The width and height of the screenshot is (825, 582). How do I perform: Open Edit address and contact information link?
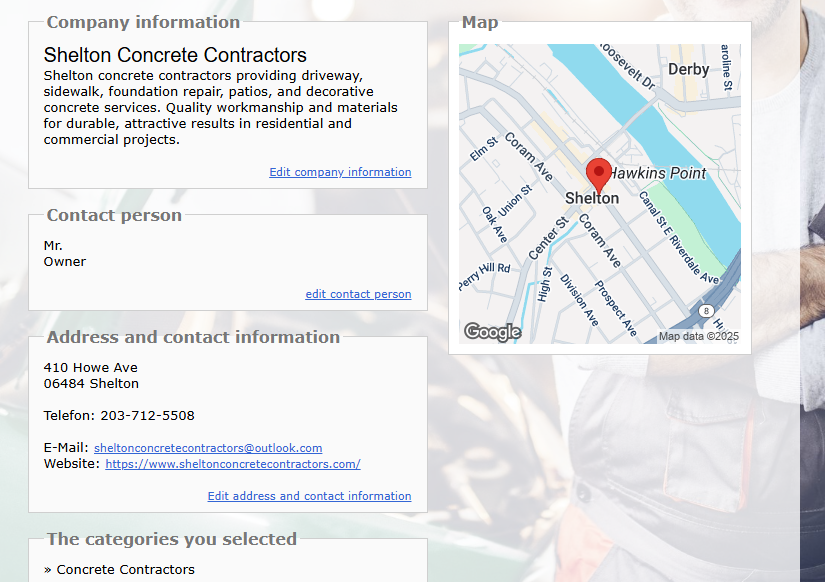point(309,496)
